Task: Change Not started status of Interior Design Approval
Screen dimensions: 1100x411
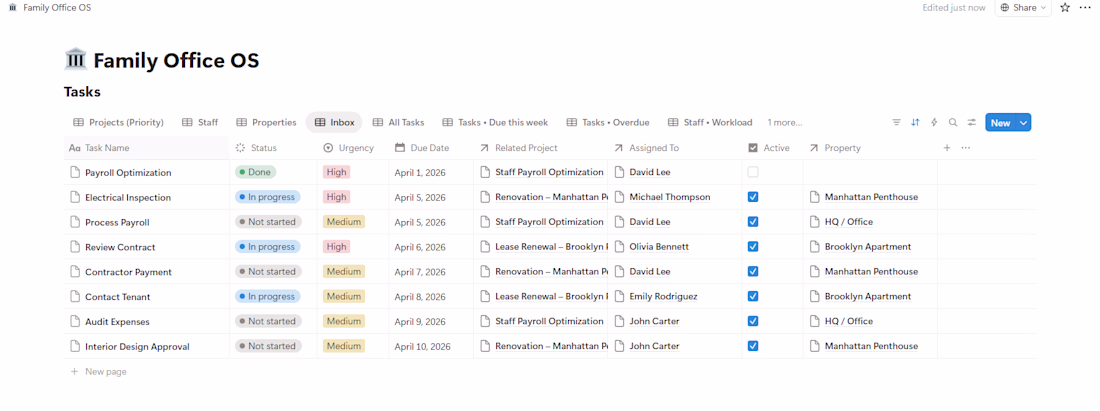Action: [268, 346]
